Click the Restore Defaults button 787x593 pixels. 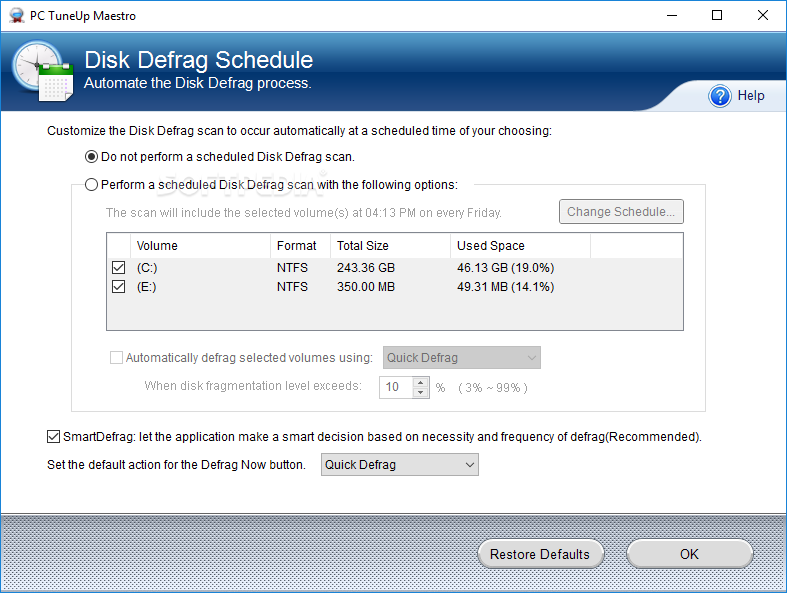tap(540, 554)
